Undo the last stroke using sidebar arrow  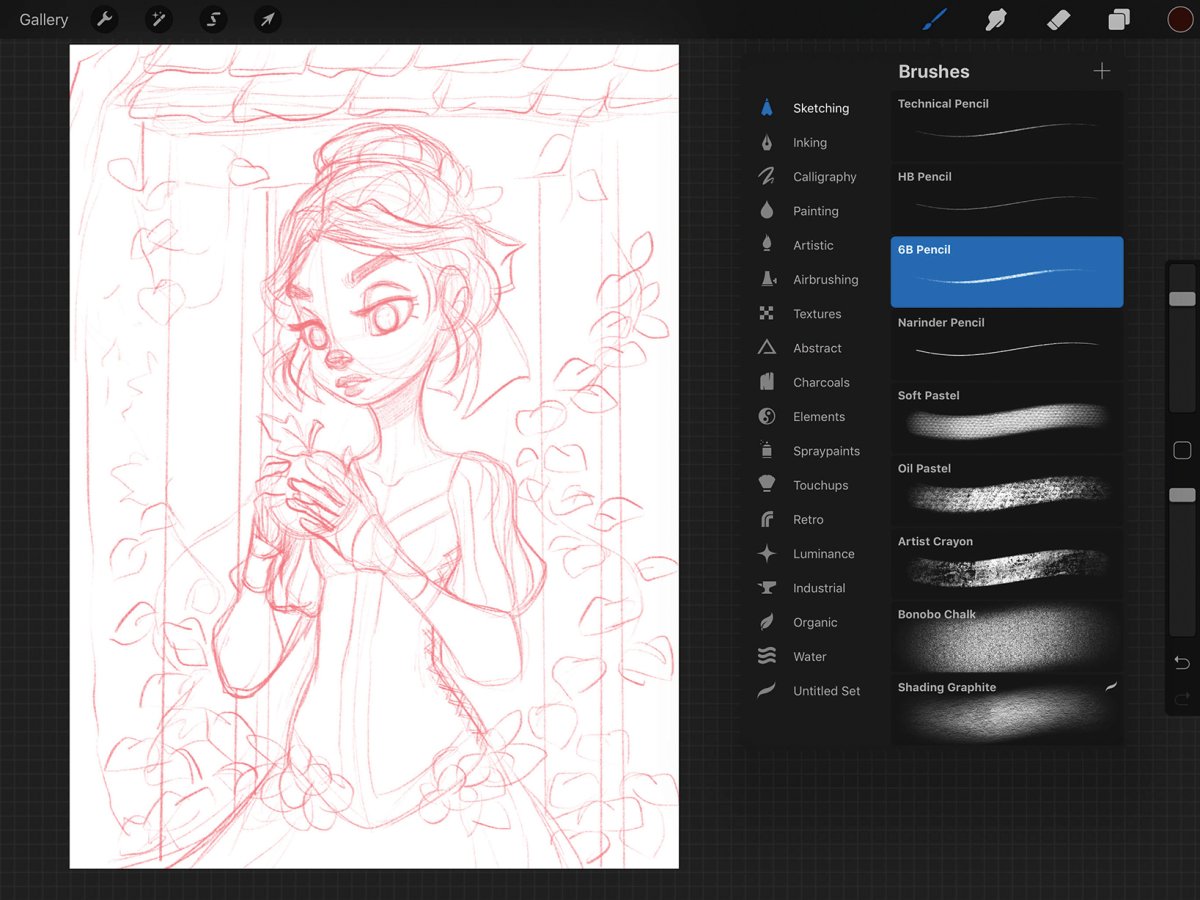point(1182,662)
